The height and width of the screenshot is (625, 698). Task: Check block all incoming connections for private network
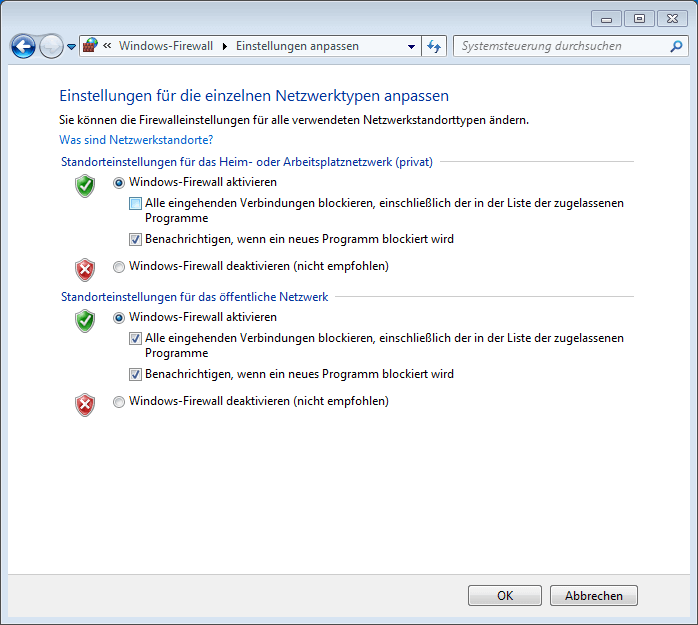pyautogui.click(x=135, y=203)
